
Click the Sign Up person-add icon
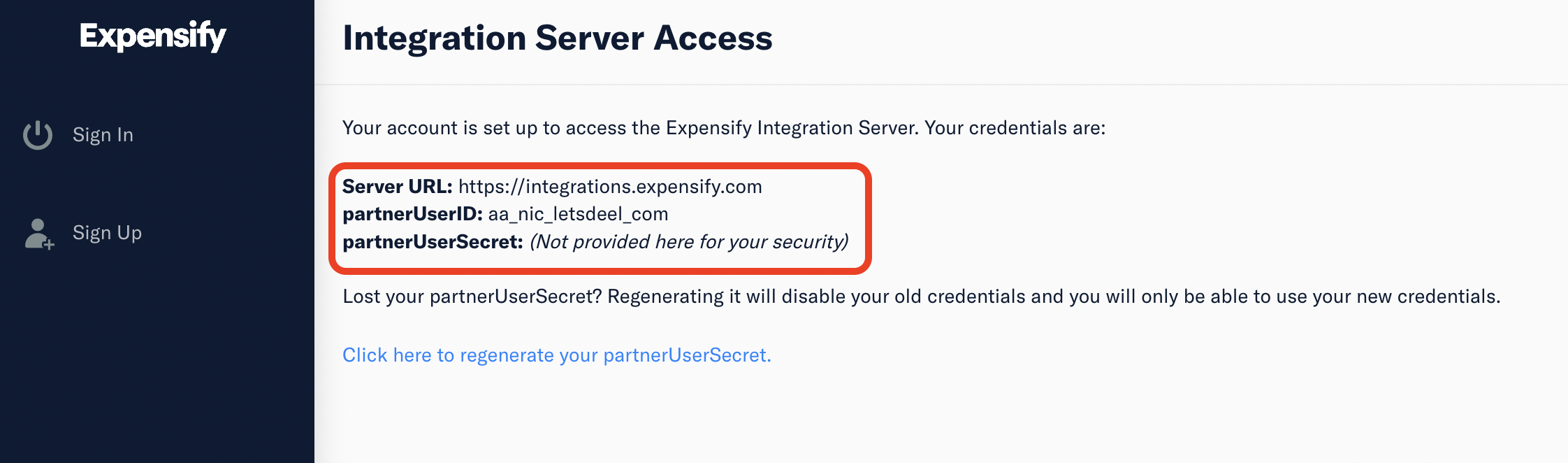38,232
